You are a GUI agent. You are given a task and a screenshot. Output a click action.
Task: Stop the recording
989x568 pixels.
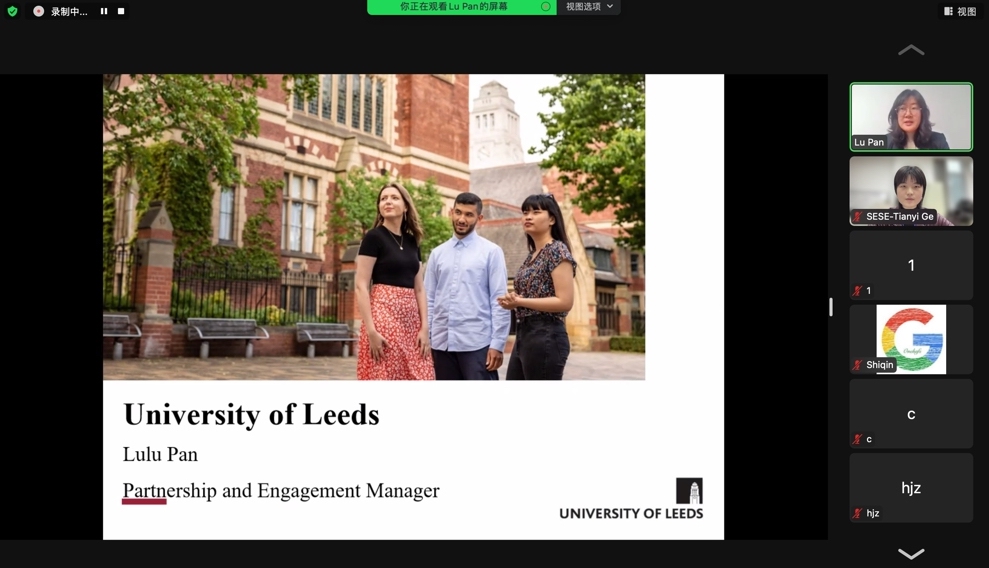coord(121,11)
